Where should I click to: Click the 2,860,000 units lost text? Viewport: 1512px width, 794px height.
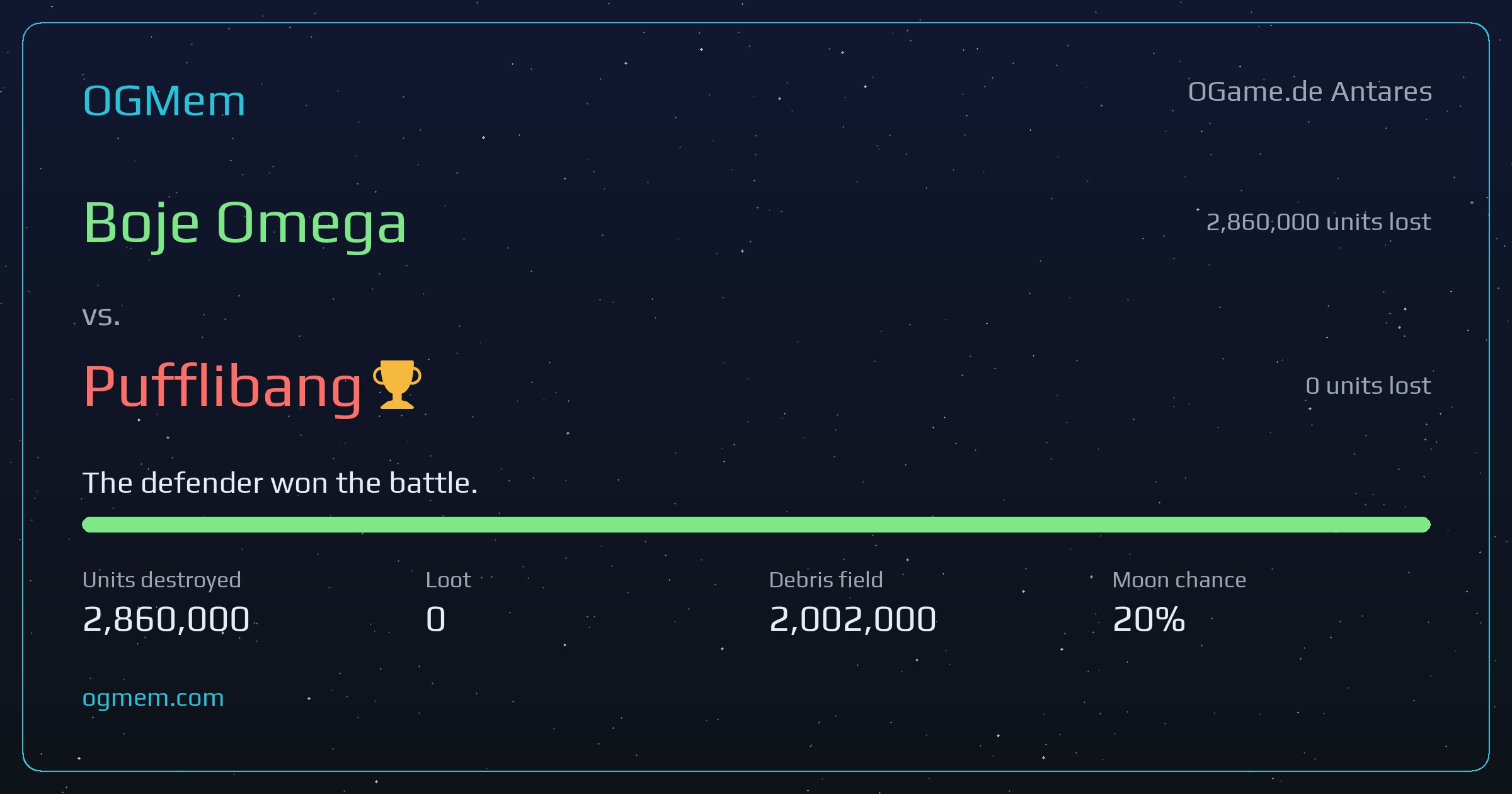[1319, 222]
